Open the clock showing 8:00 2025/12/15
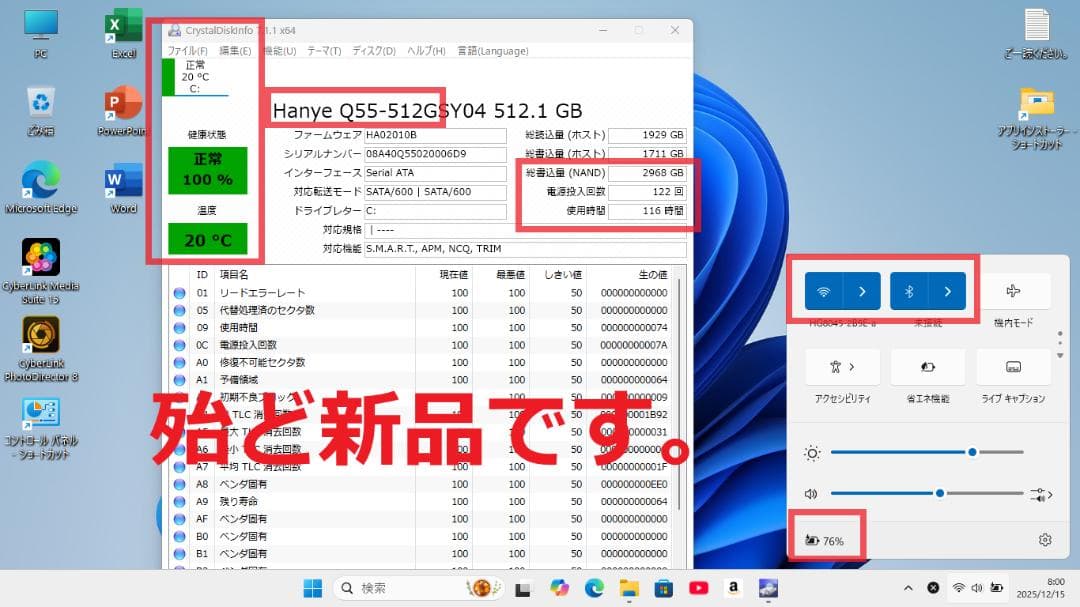Viewport: 1080px width, 607px height. [x=1040, y=588]
